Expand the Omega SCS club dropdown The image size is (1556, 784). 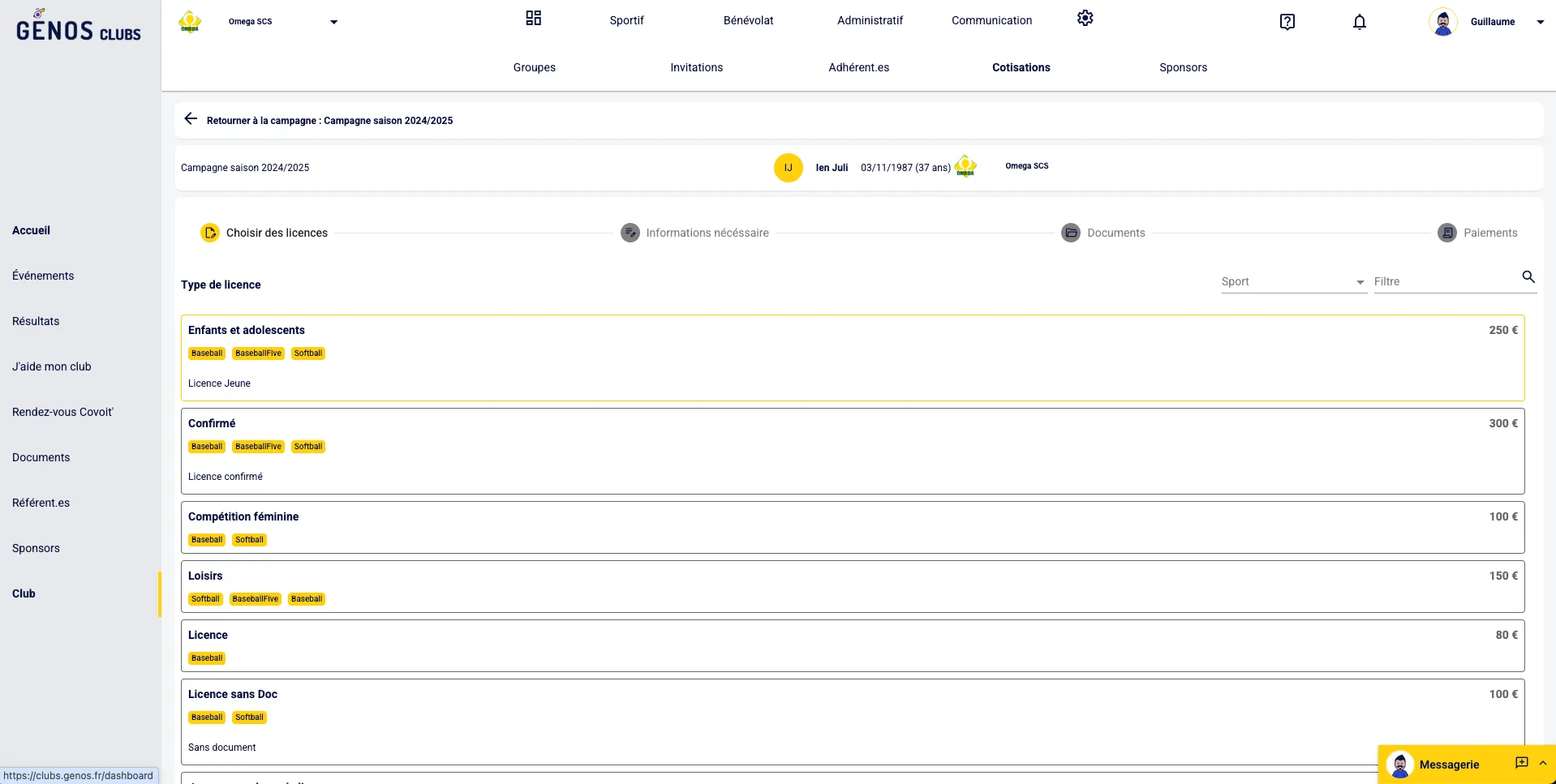pyautogui.click(x=333, y=22)
